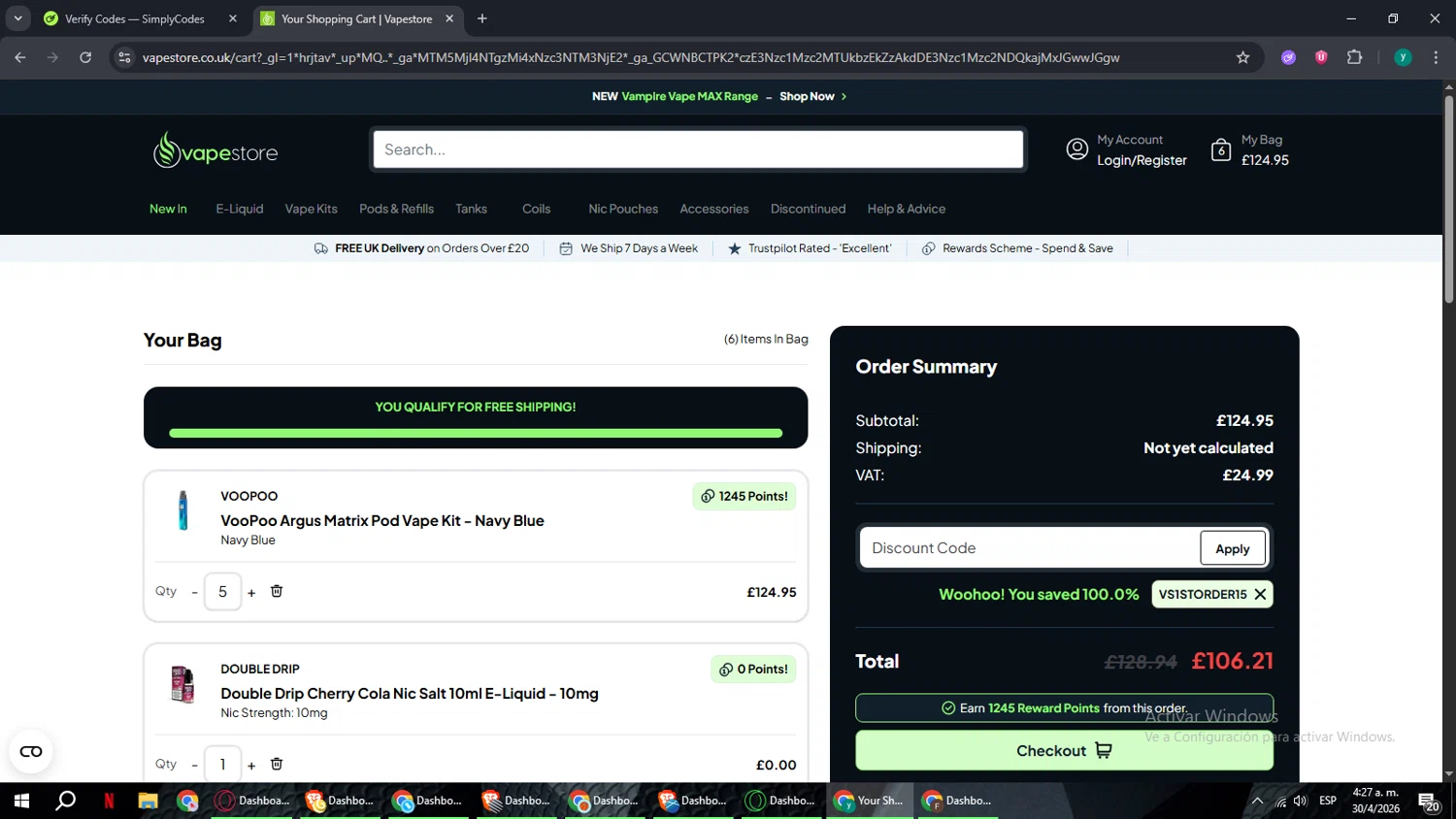Screen dimensions: 1456x819
Task: Open the tab search dropdown arrow
Action: (x=17, y=18)
